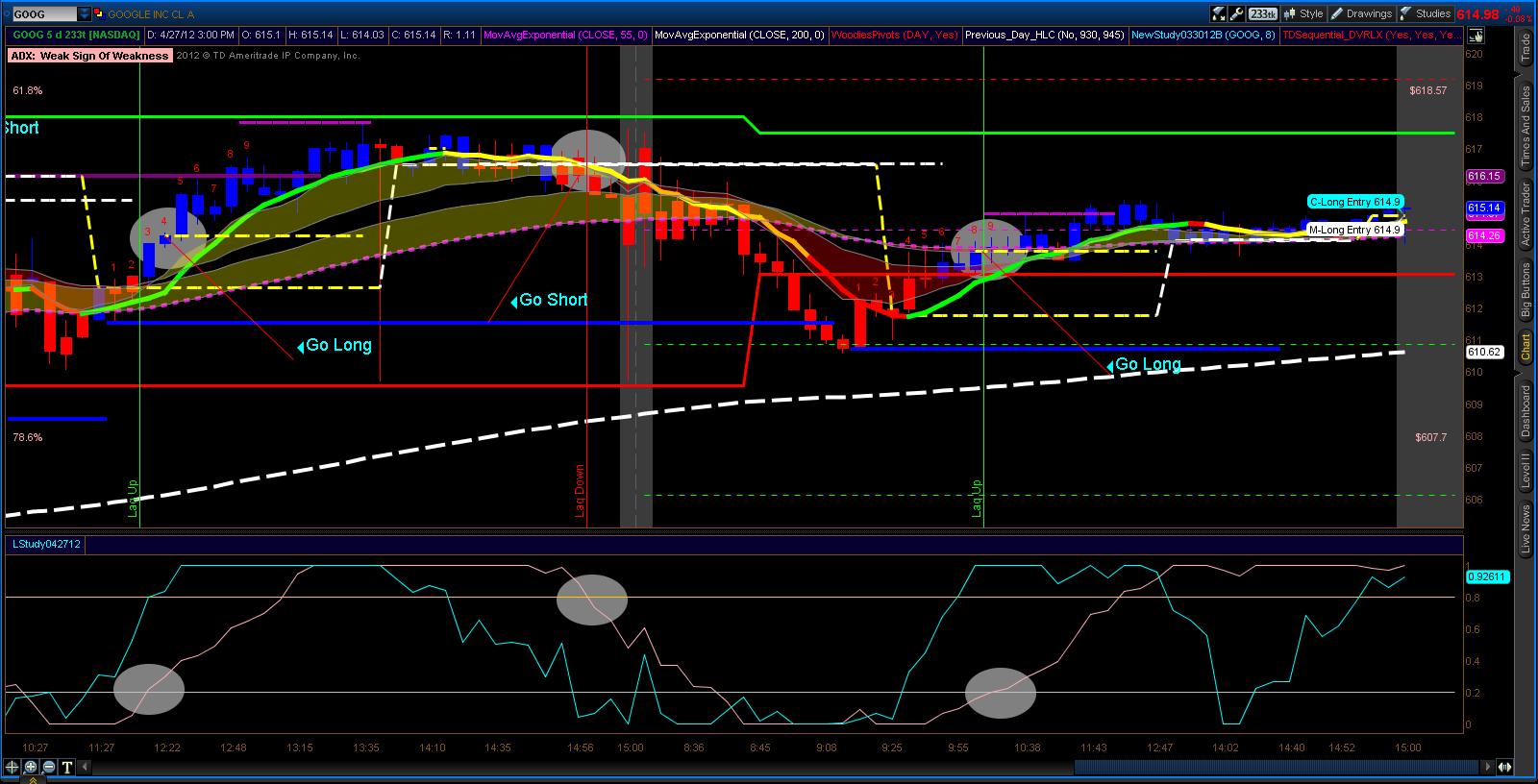Click the Previous_Day_HLC study label
Image resolution: width=1538 pixels, height=784 pixels.
coord(1045,35)
